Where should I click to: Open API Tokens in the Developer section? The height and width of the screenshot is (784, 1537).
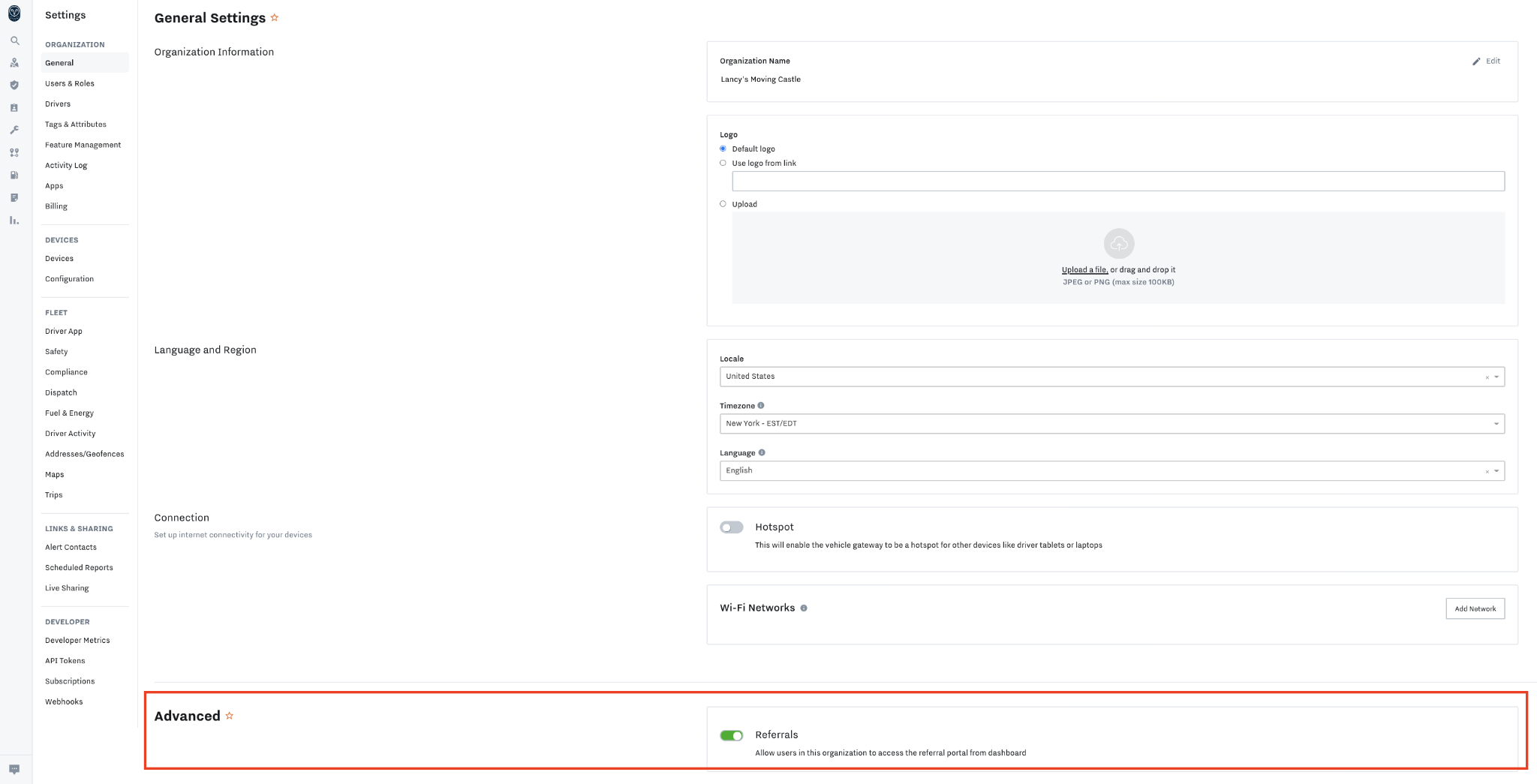pyautogui.click(x=65, y=661)
